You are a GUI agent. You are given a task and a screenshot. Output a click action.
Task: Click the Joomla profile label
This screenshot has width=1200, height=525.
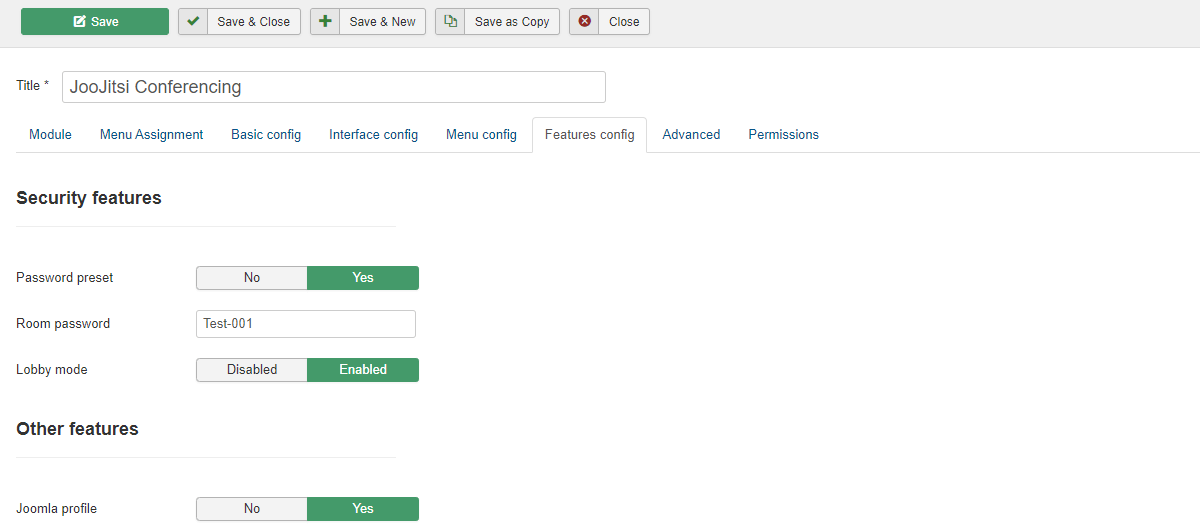click(x=57, y=509)
